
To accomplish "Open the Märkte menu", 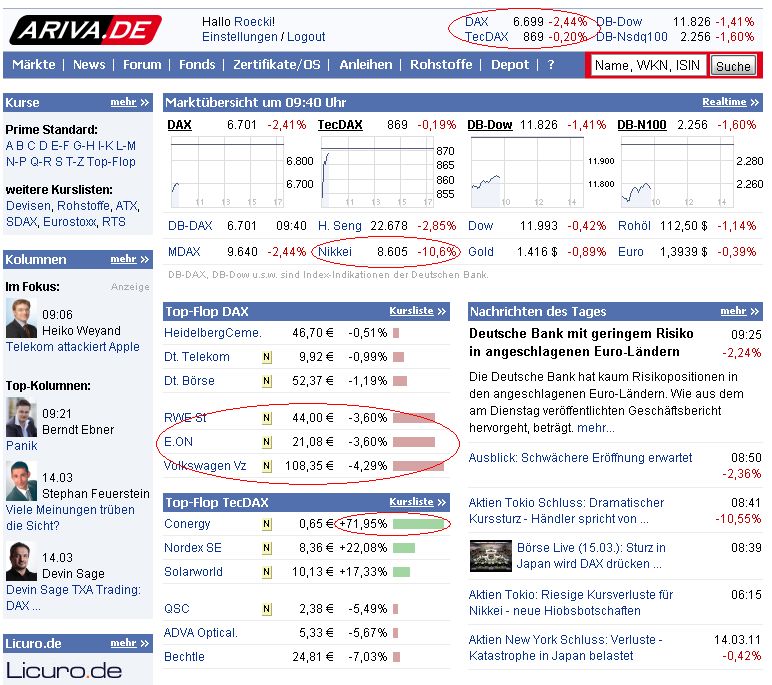I will (34, 65).
